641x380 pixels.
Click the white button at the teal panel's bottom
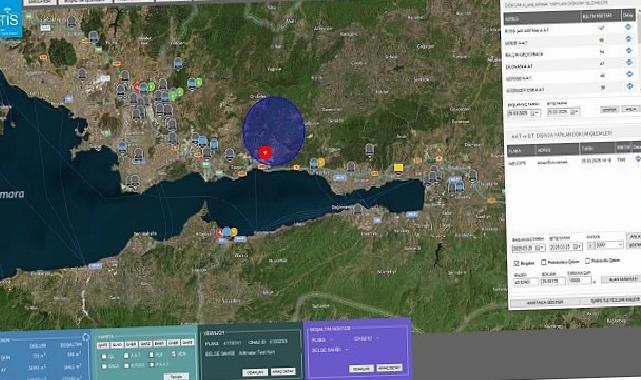click(x=176, y=377)
